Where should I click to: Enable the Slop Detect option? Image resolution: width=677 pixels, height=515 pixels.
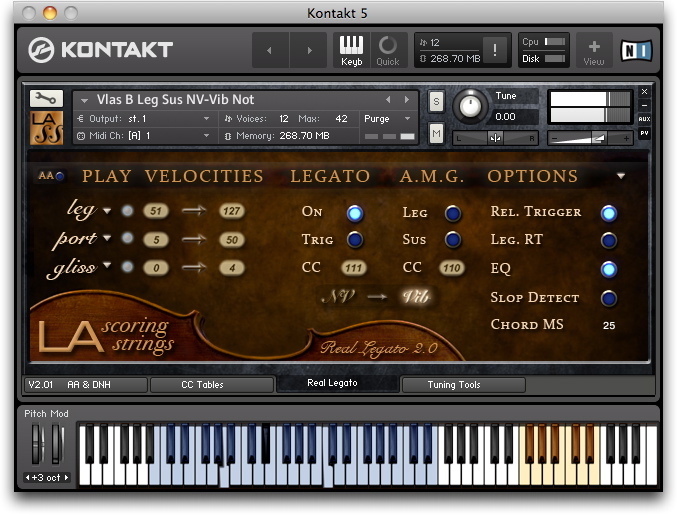pos(609,298)
